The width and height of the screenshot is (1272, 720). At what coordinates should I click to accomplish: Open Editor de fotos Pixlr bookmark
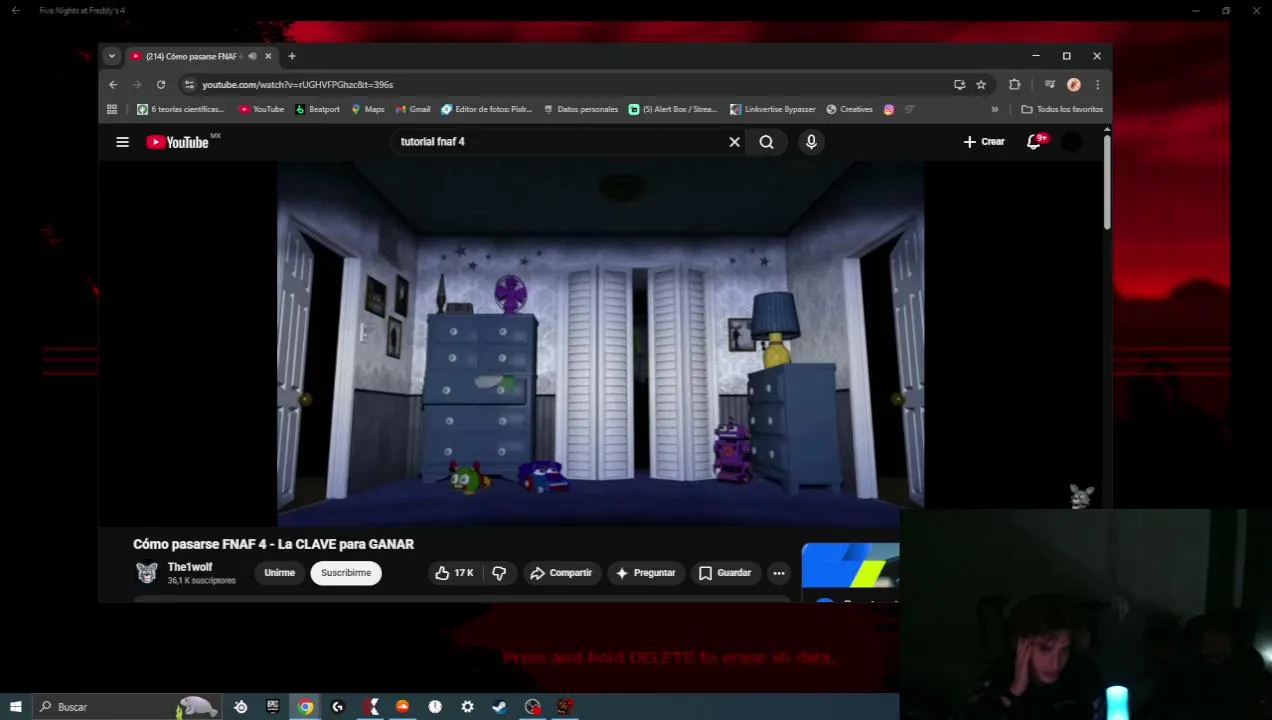click(x=487, y=109)
